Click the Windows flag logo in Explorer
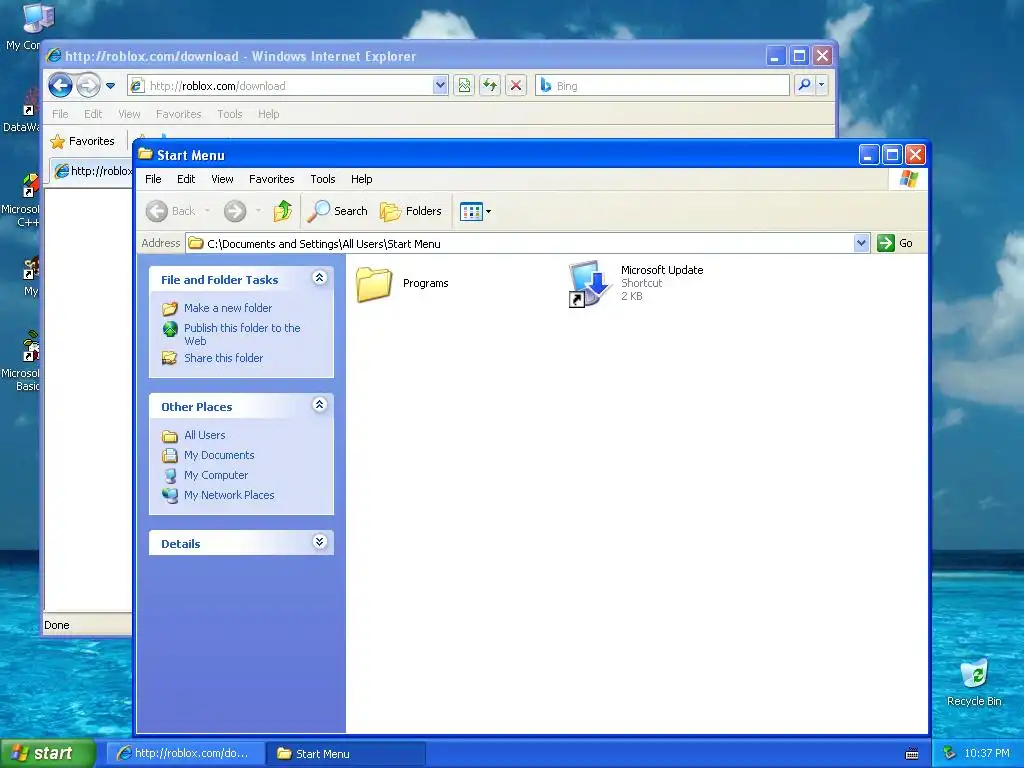1024x768 pixels. click(x=908, y=179)
